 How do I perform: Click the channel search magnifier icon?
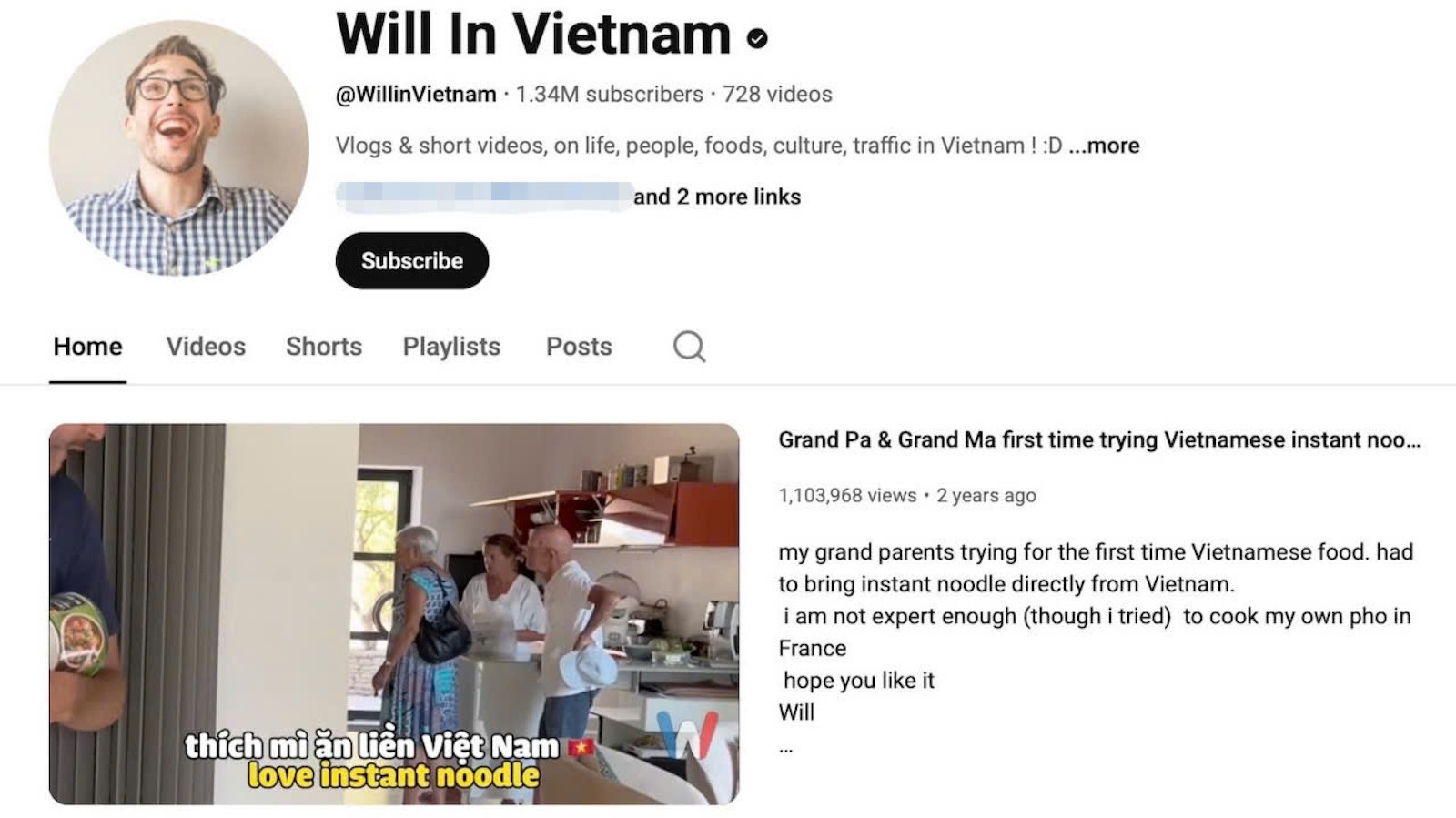[x=689, y=347]
